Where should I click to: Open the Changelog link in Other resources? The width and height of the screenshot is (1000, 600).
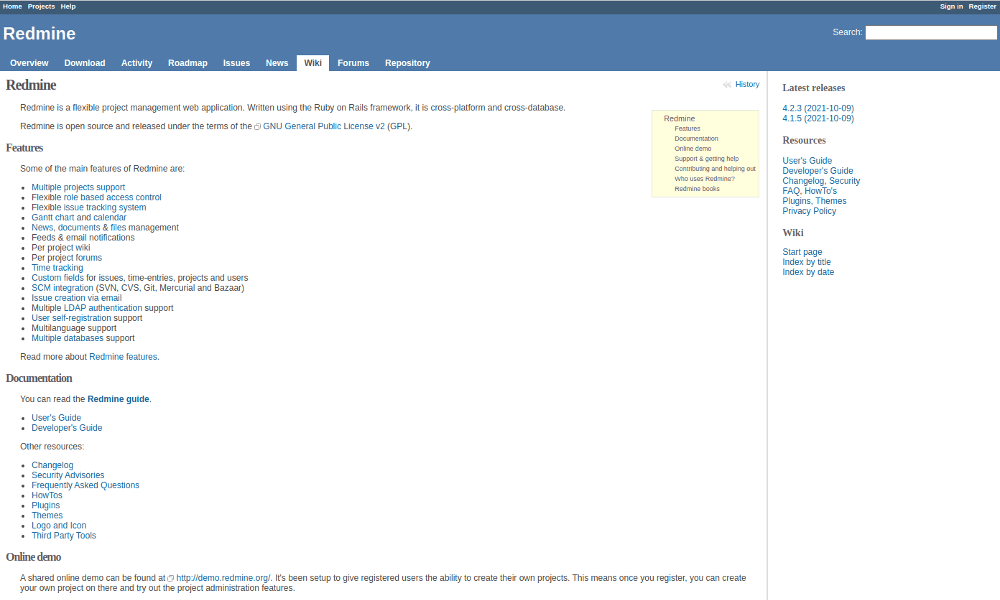[52, 465]
